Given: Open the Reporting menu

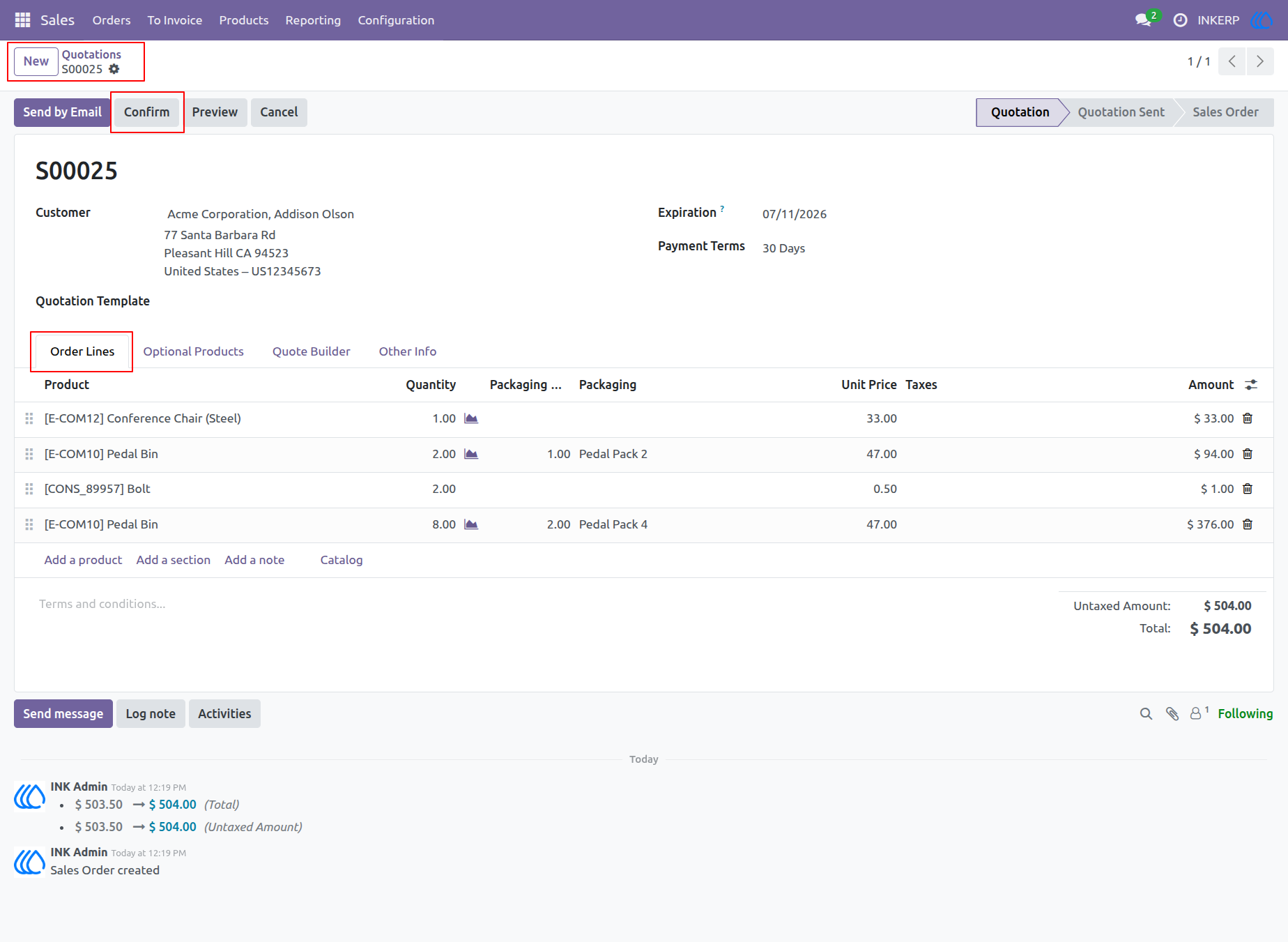Looking at the screenshot, I should (313, 20).
